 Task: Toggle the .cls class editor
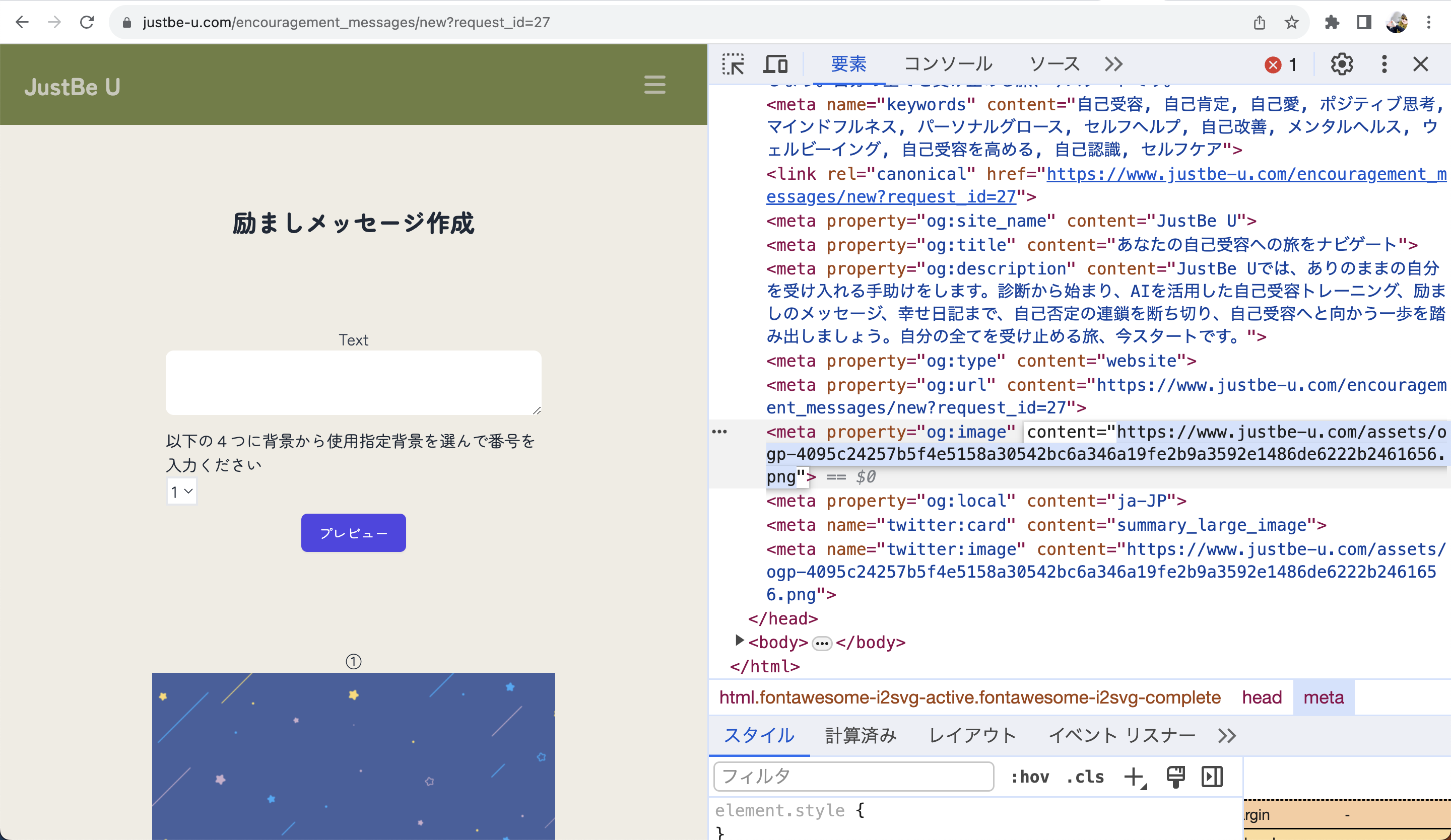point(1085,777)
